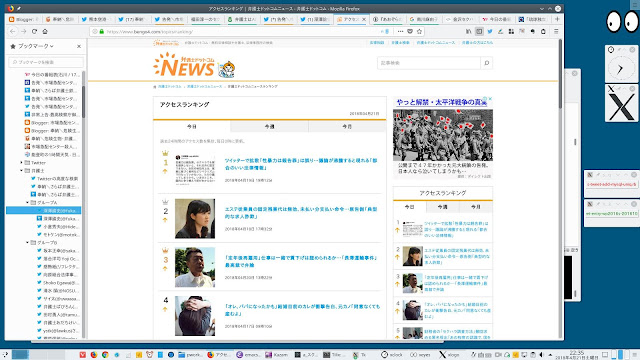
Task: Click the rank 2 article woman thumbnail
Action: click(x=195, y=218)
